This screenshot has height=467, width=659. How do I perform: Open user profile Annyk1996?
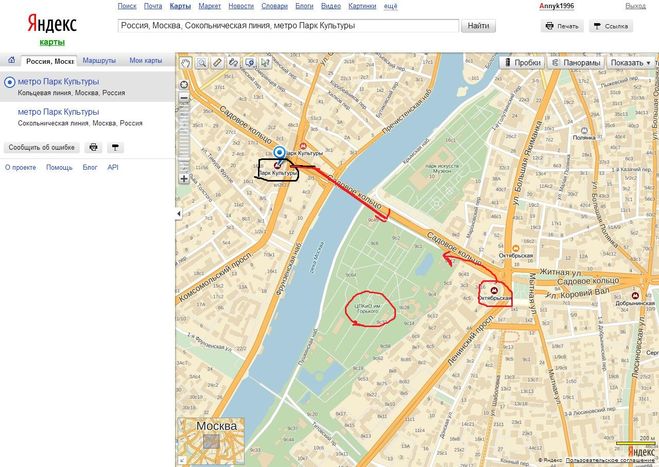click(556, 6)
